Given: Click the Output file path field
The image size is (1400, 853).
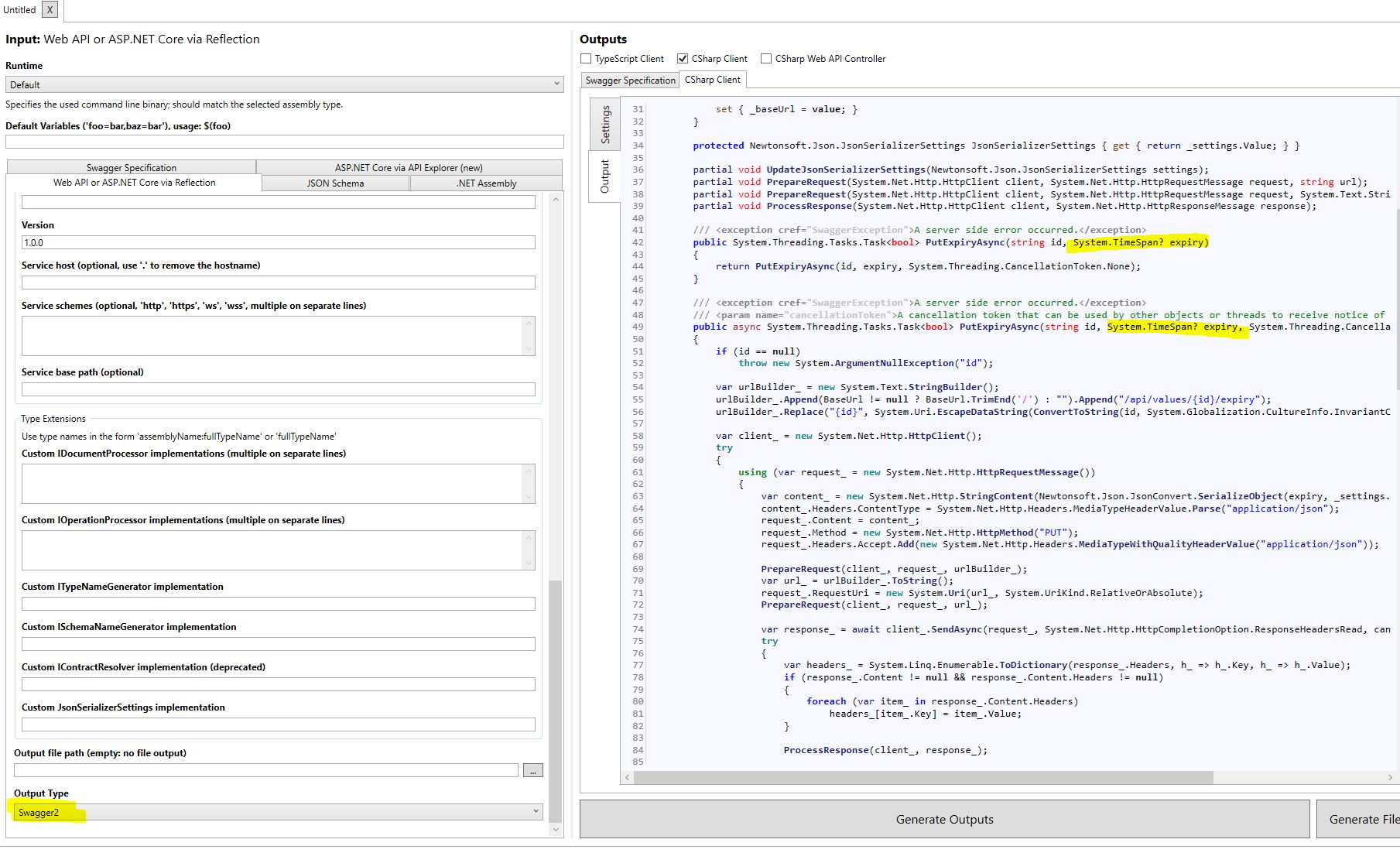Looking at the screenshot, I should 265,770.
